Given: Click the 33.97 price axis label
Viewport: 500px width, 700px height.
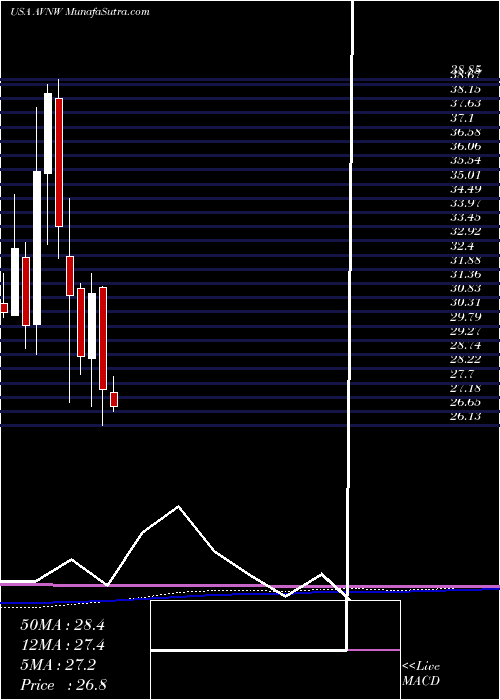Looking at the screenshot, I should [466, 204].
